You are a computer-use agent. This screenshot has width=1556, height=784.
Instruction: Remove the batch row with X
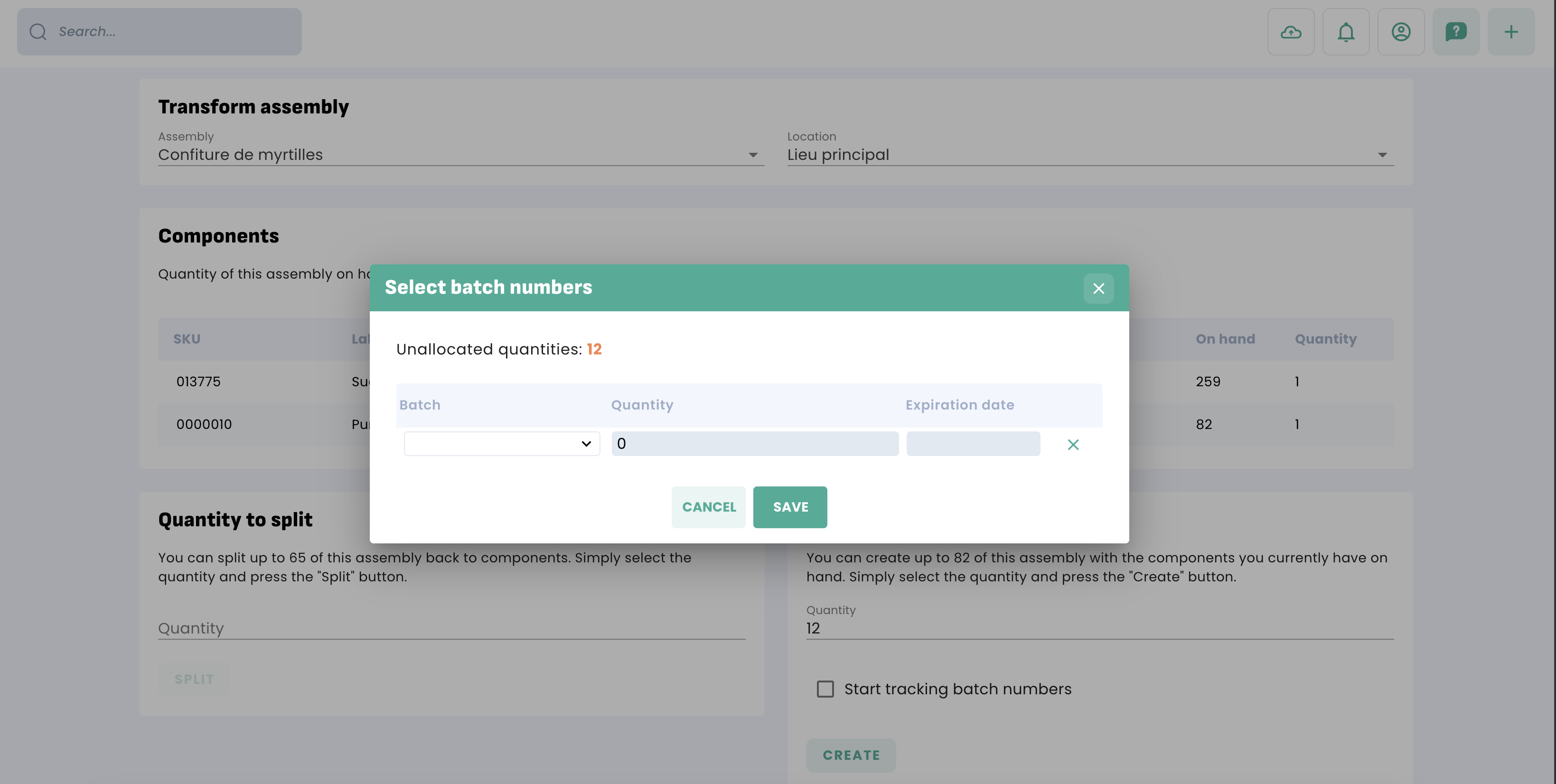[1072, 445]
